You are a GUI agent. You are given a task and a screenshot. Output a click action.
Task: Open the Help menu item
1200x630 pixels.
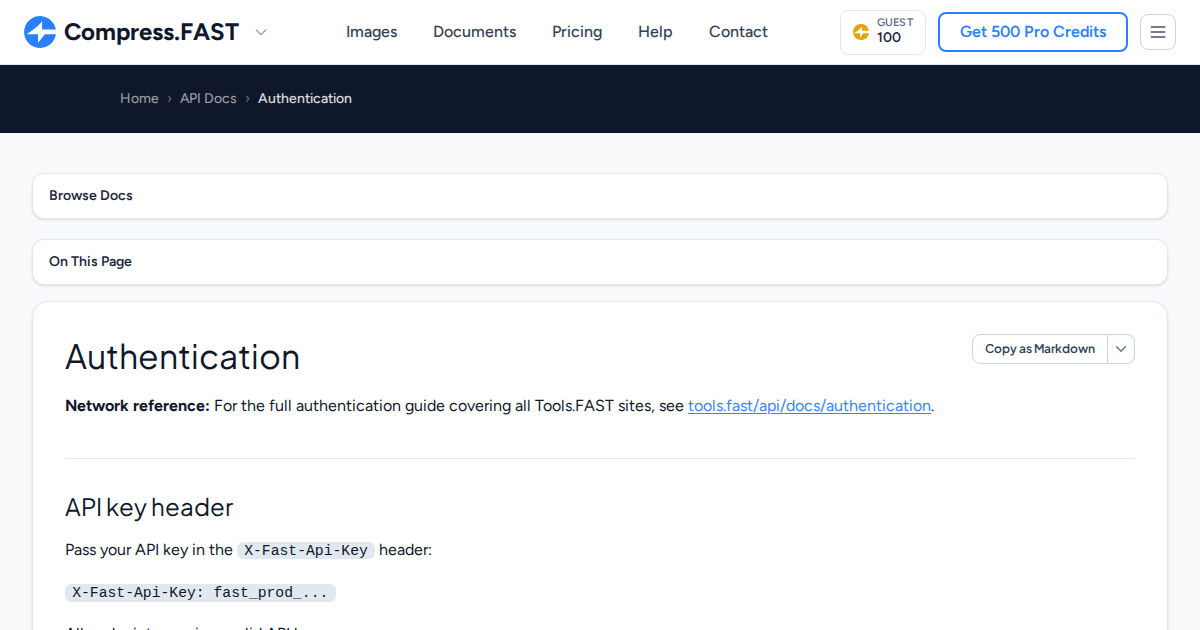coord(655,32)
